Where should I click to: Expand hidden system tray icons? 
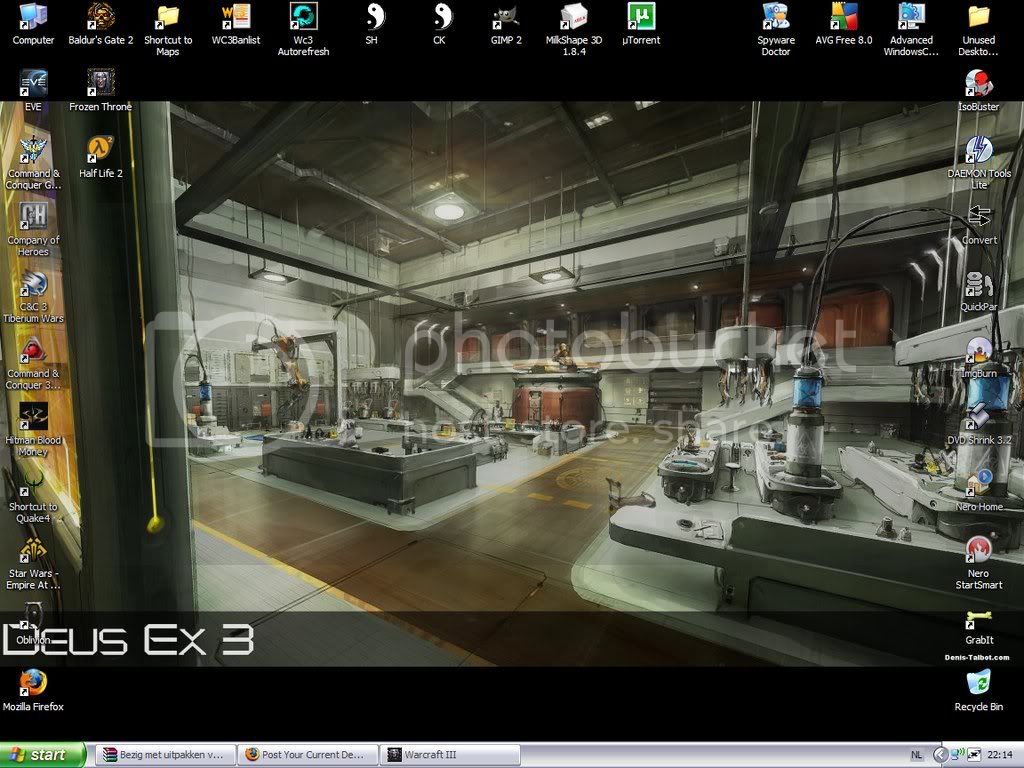click(x=940, y=755)
